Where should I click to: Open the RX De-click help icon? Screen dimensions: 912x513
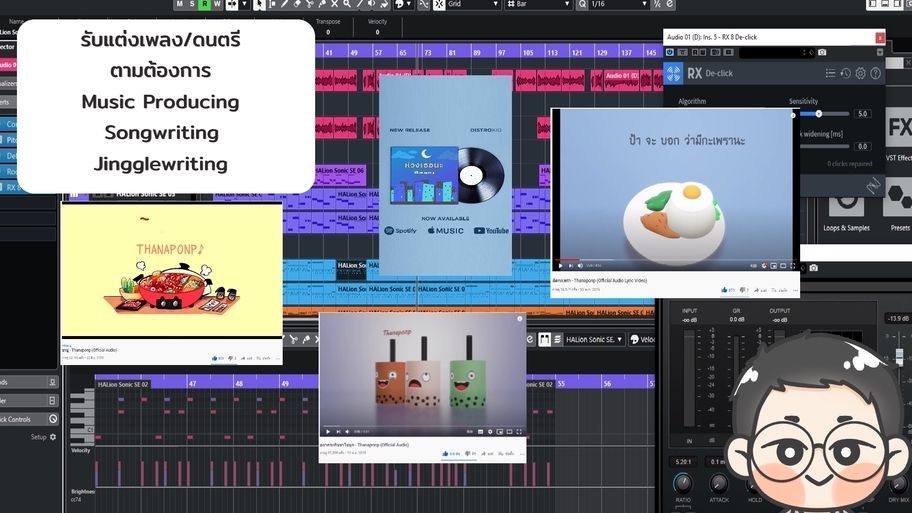[876, 73]
